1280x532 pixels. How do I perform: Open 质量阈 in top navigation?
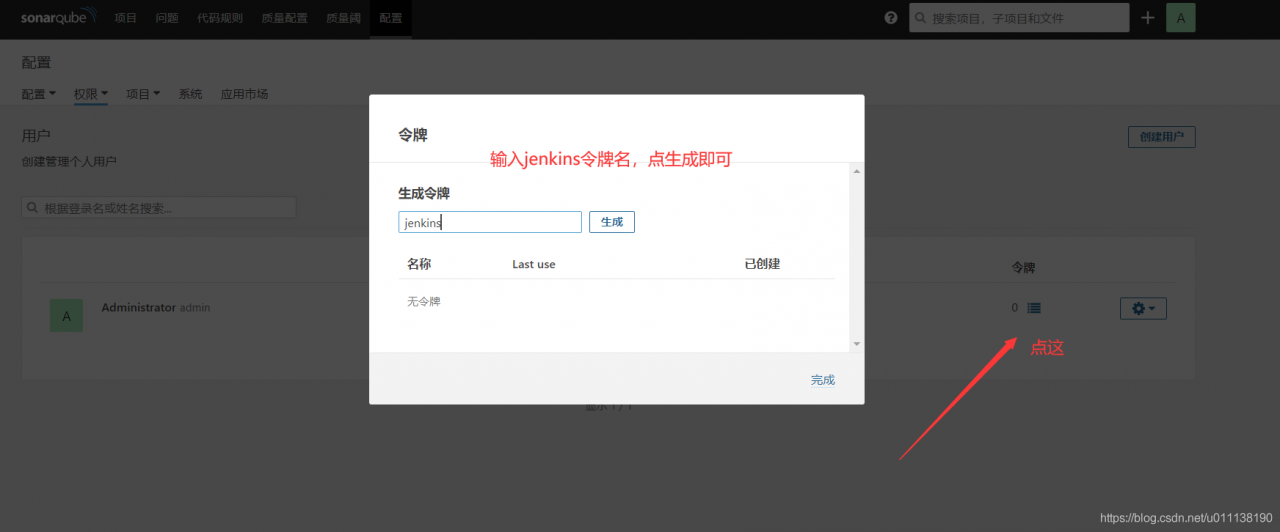pyautogui.click(x=343, y=18)
